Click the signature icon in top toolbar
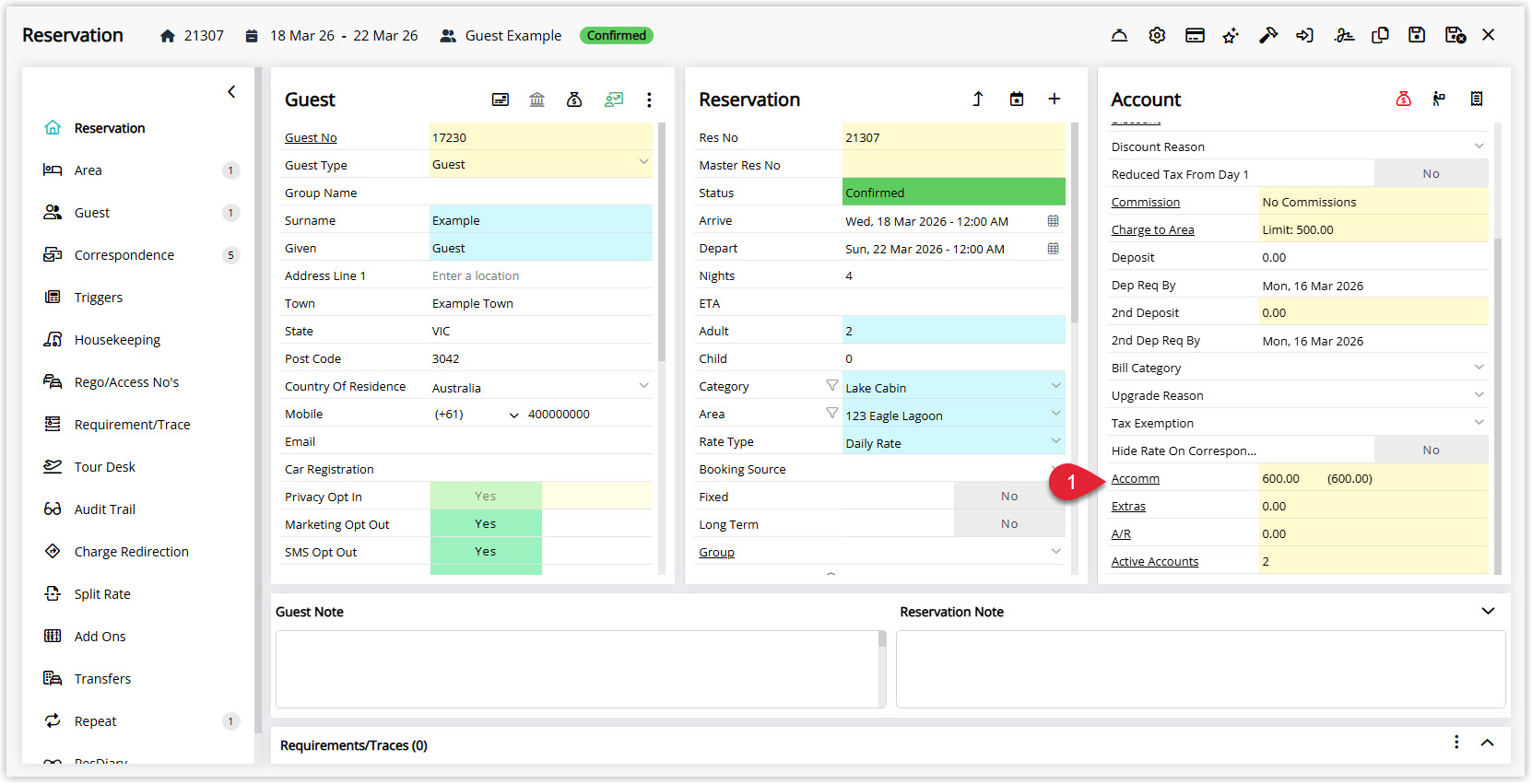 coord(1344,35)
